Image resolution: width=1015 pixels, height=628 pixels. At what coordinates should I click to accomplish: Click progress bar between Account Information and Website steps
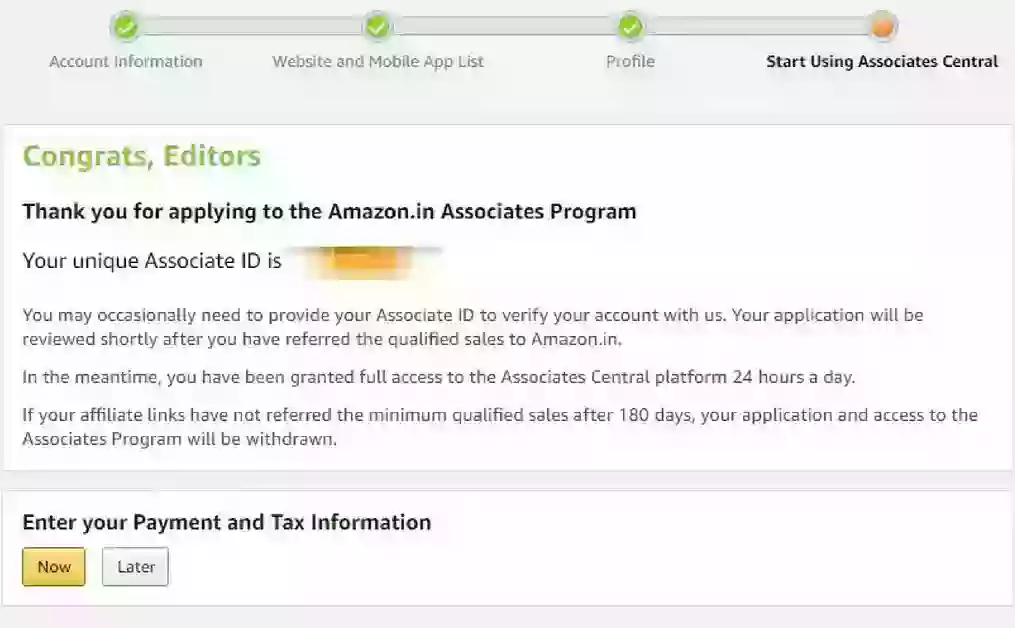click(x=251, y=27)
